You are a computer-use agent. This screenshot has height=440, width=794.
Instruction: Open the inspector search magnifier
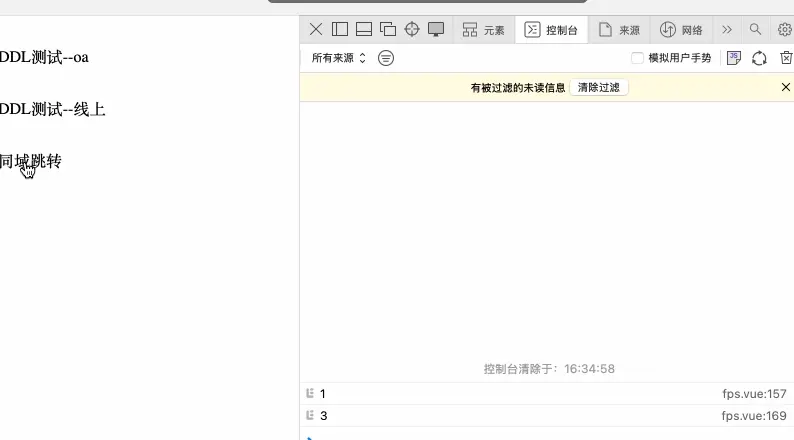coord(755,29)
